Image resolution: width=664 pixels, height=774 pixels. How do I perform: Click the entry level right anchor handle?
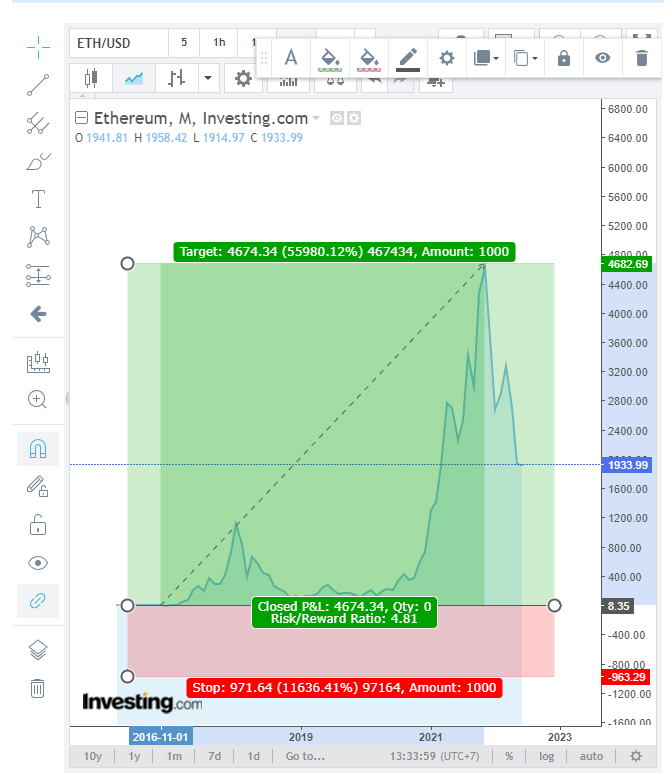(x=554, y=606)
